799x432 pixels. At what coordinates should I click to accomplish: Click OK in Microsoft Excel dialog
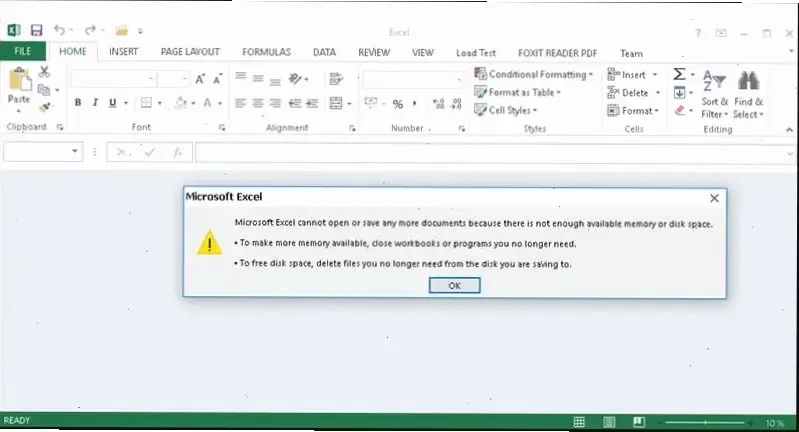pyautogui.click(x=455, y=285)
